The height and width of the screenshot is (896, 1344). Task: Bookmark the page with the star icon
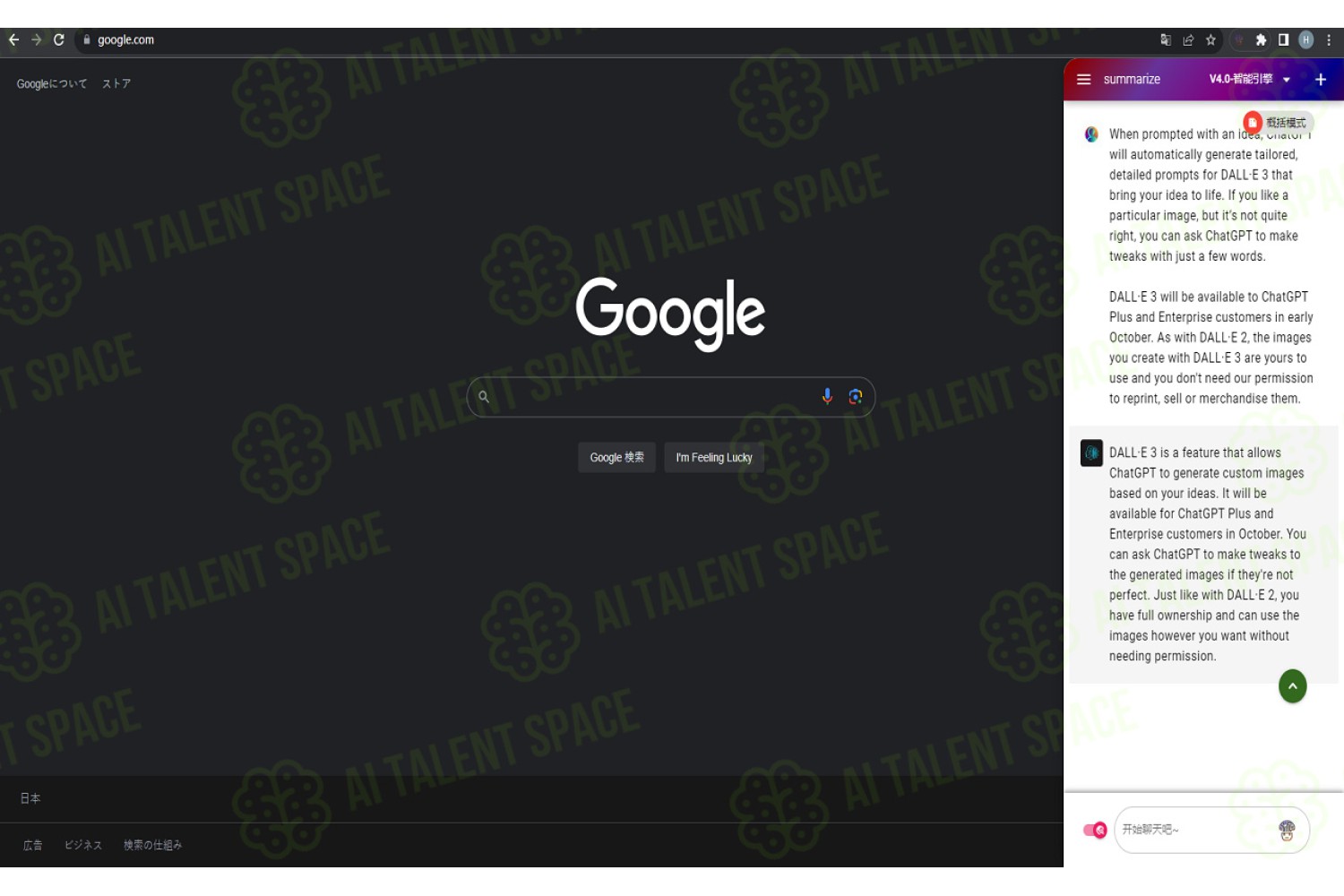point(1210,40)
